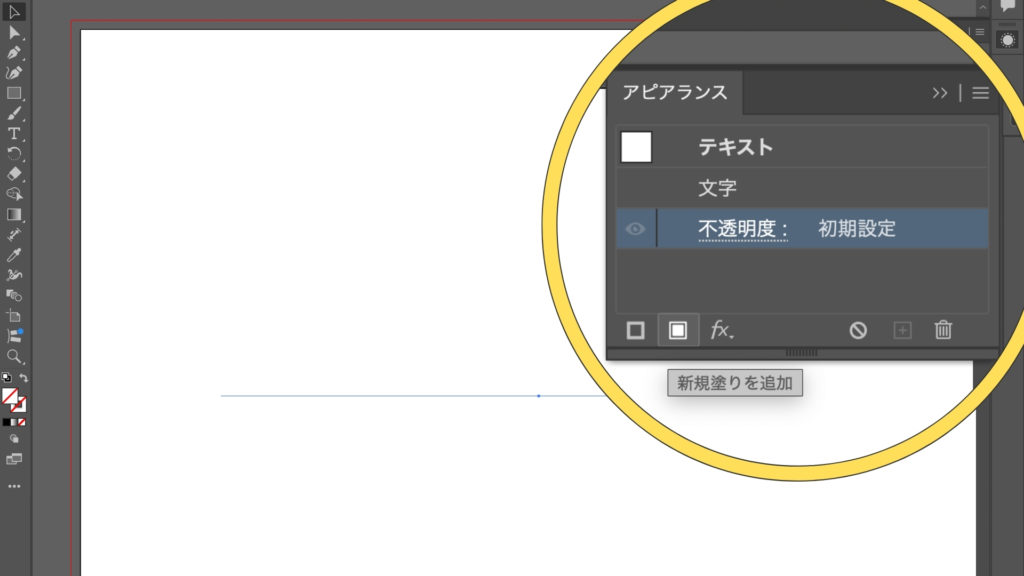Swap fill and stroke colors
The width and height of the screenshot is (1024, 576).
pyautogui.click(x=24, y=378)
